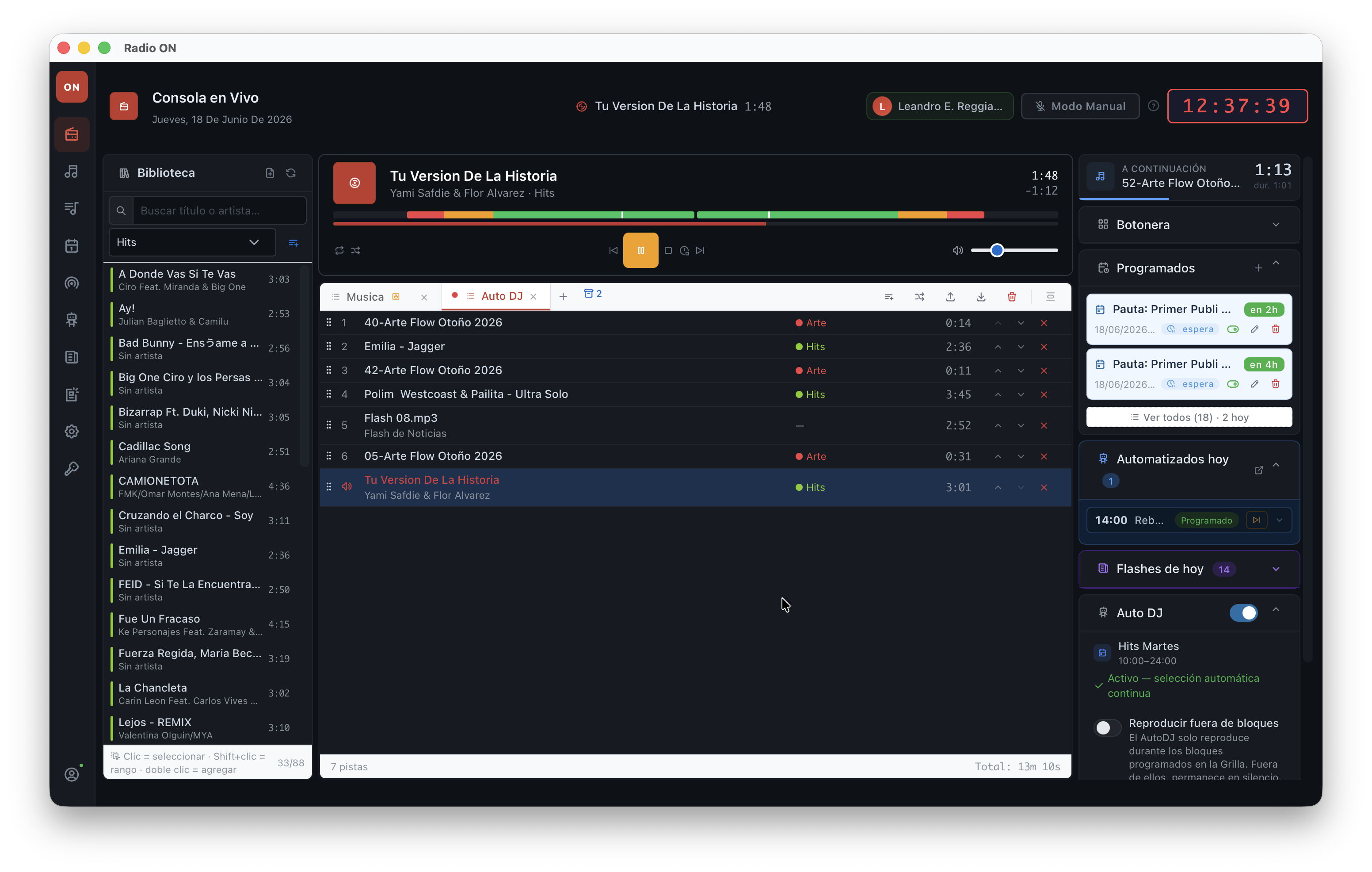Click the search field Buscar título o artista
Image resolution: width=1372 pixels, height=872 pixels.
pos(219,211)
